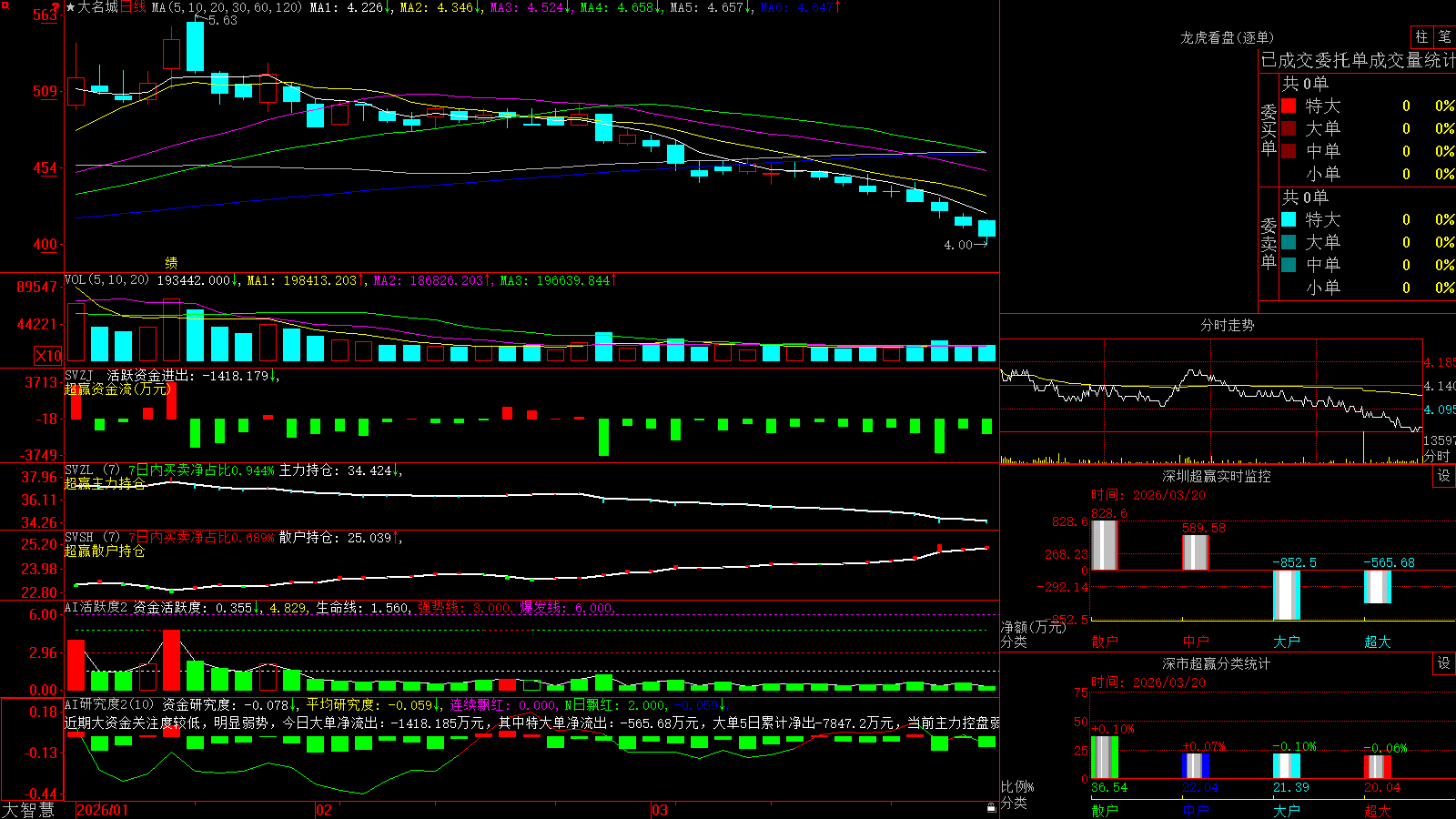Click the 20.04 超大 bar in 深市超赢分类统计
1456x819 pixels.
pos(1378,766)
